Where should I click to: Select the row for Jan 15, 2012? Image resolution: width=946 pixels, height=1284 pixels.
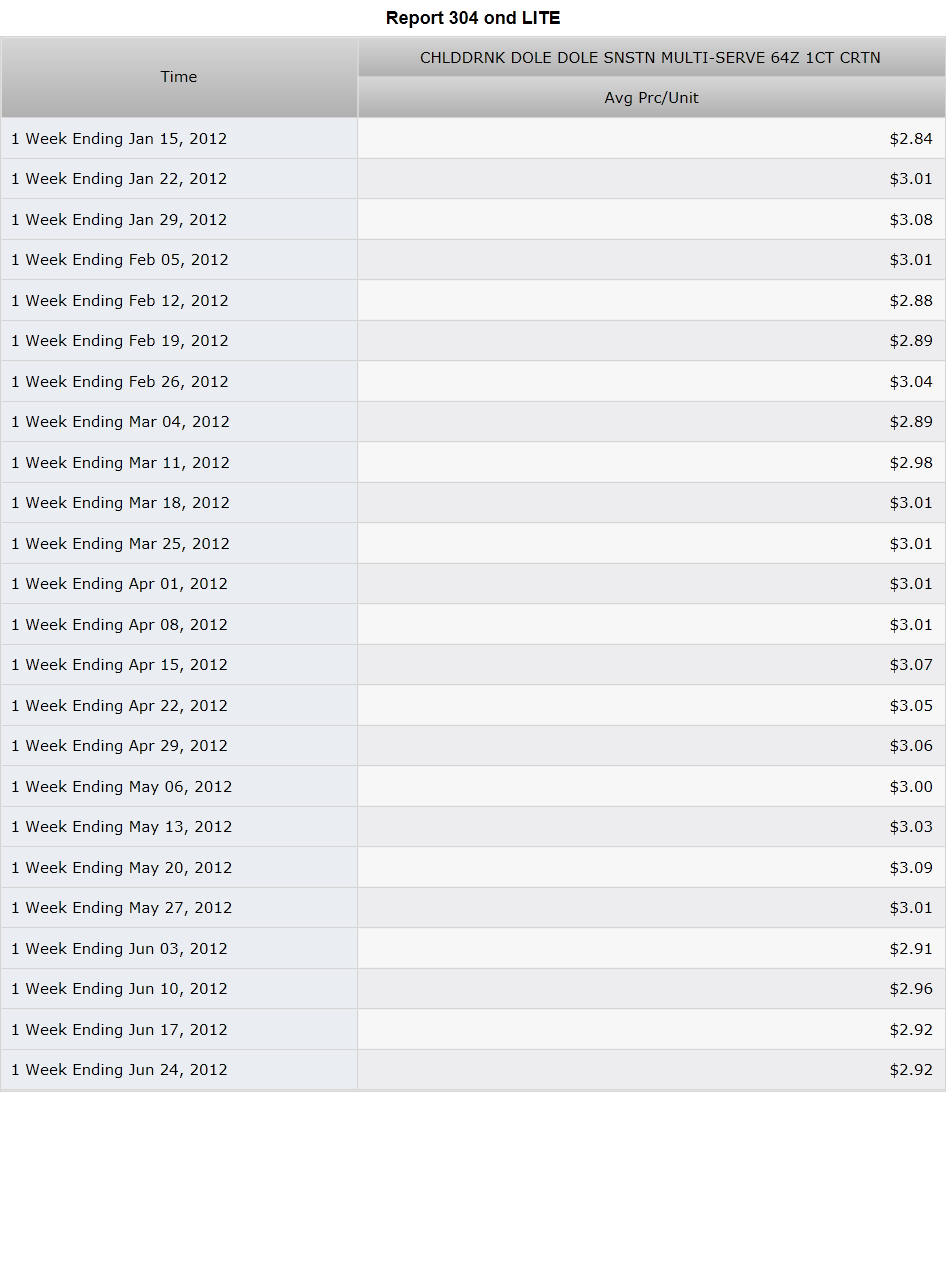[473, 139]
